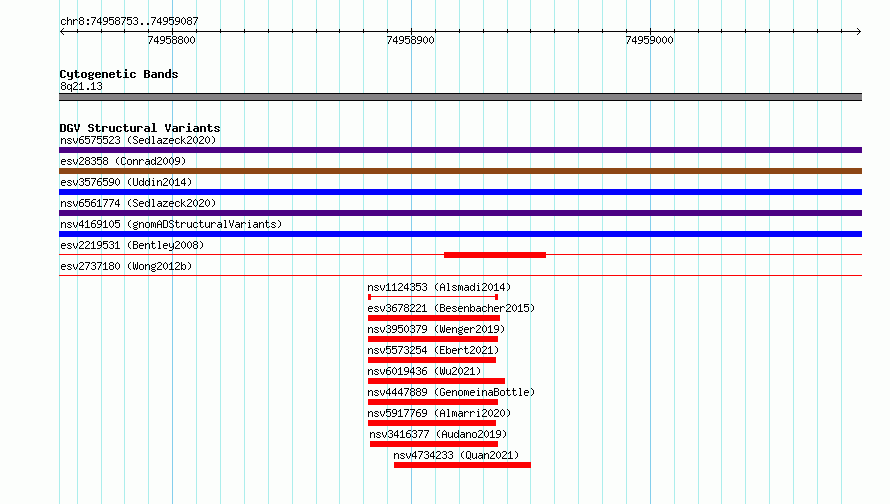Image resolution: width=890 pixels, height=504 pixels.
Task: Open variant nsv6575523 (Sedlazeck2020) label
Action: click(138, 140)
